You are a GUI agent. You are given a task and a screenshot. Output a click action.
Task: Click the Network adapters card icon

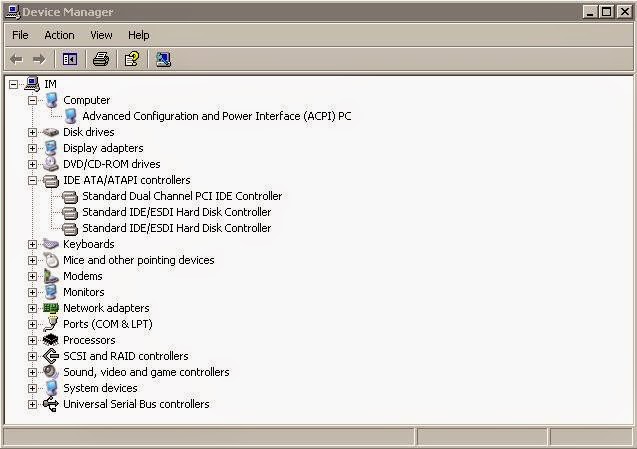[51, 308]
